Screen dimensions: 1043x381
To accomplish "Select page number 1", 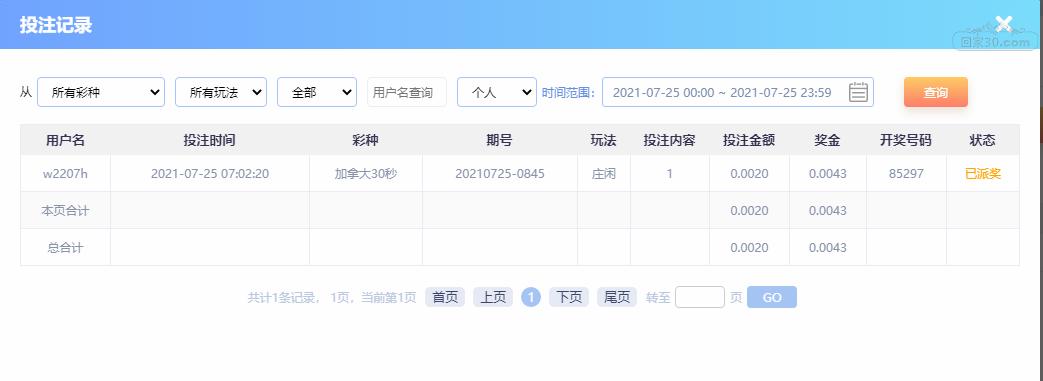I will click(531, 297).
